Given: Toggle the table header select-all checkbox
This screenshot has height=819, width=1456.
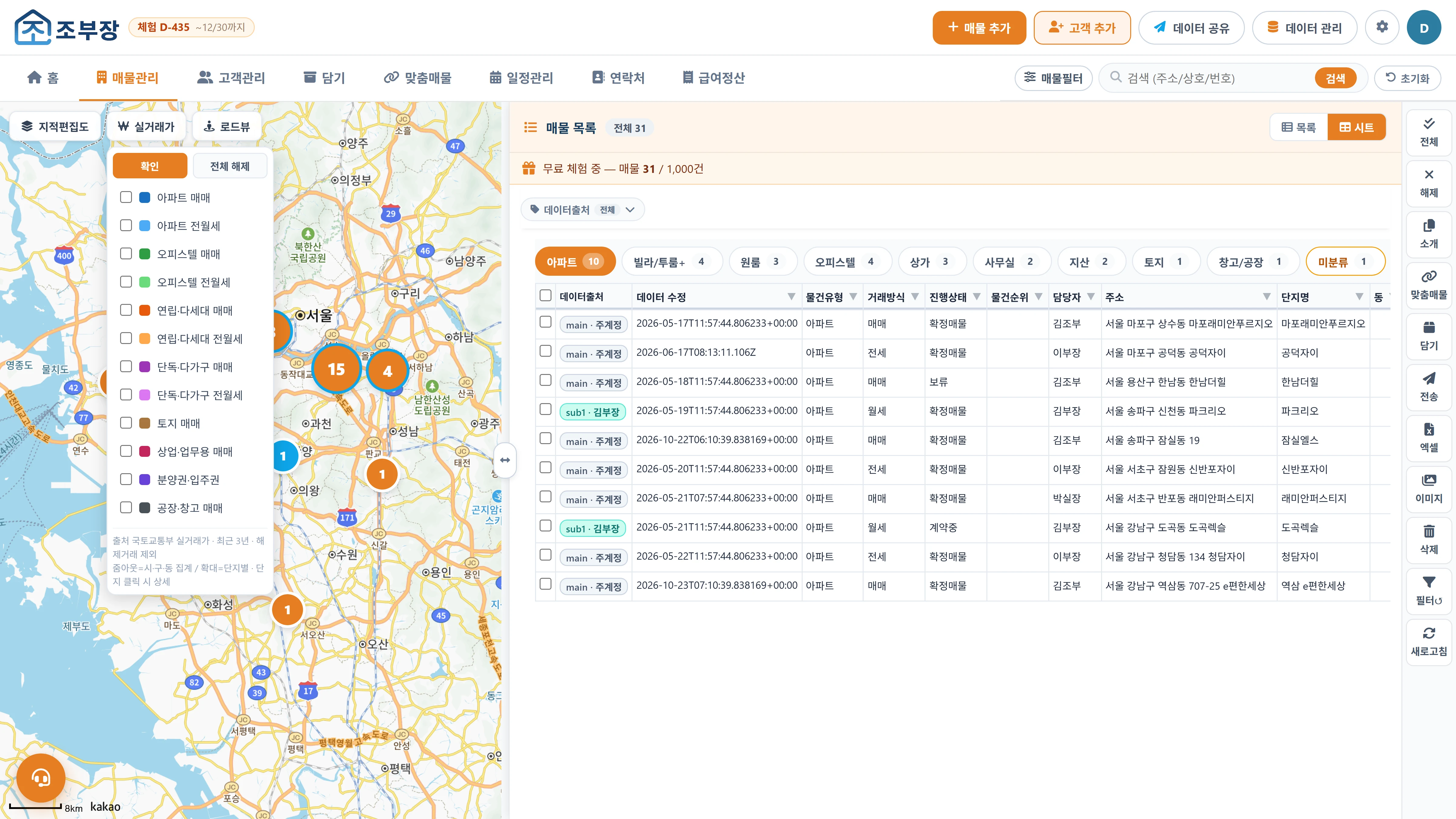Looking at the screenshot, I should [545, 296].
